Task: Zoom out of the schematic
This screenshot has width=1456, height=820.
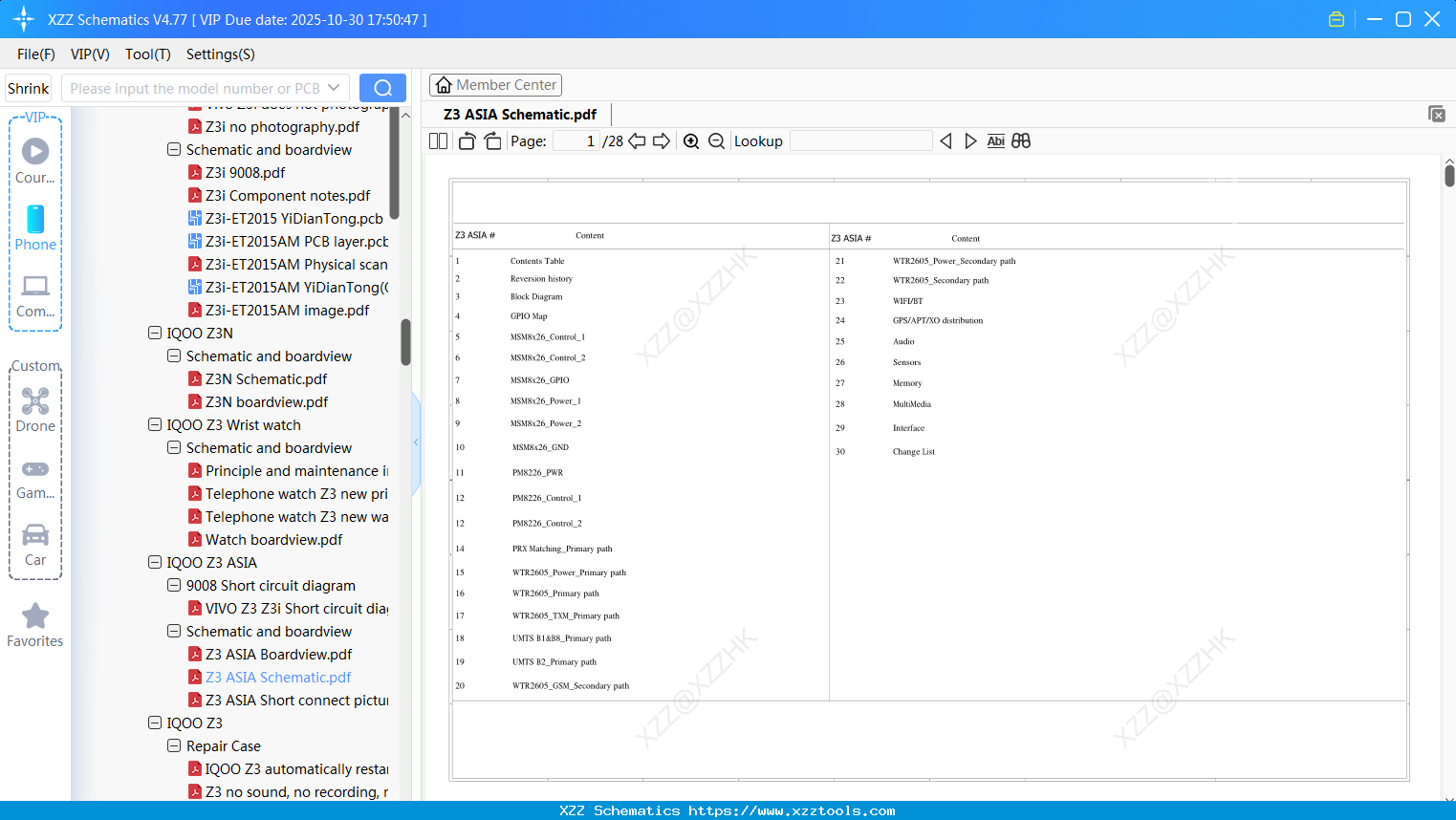Action: (x=716, y=141)
